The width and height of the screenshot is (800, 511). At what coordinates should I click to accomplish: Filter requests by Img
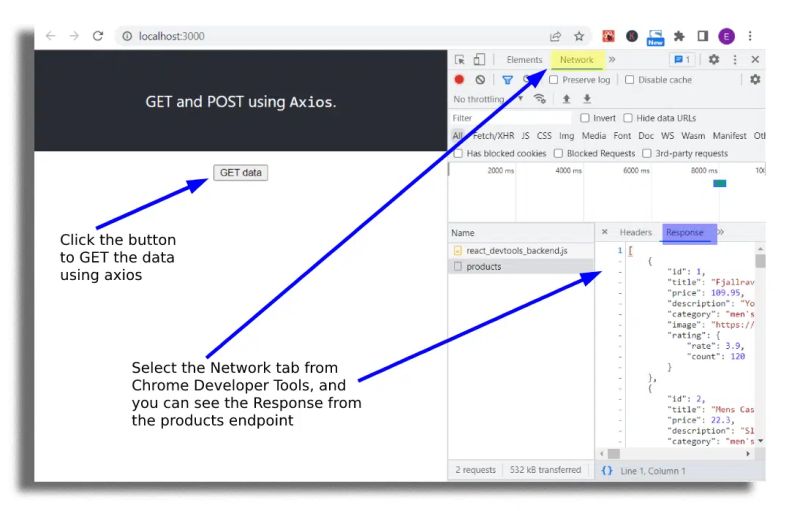566,136
